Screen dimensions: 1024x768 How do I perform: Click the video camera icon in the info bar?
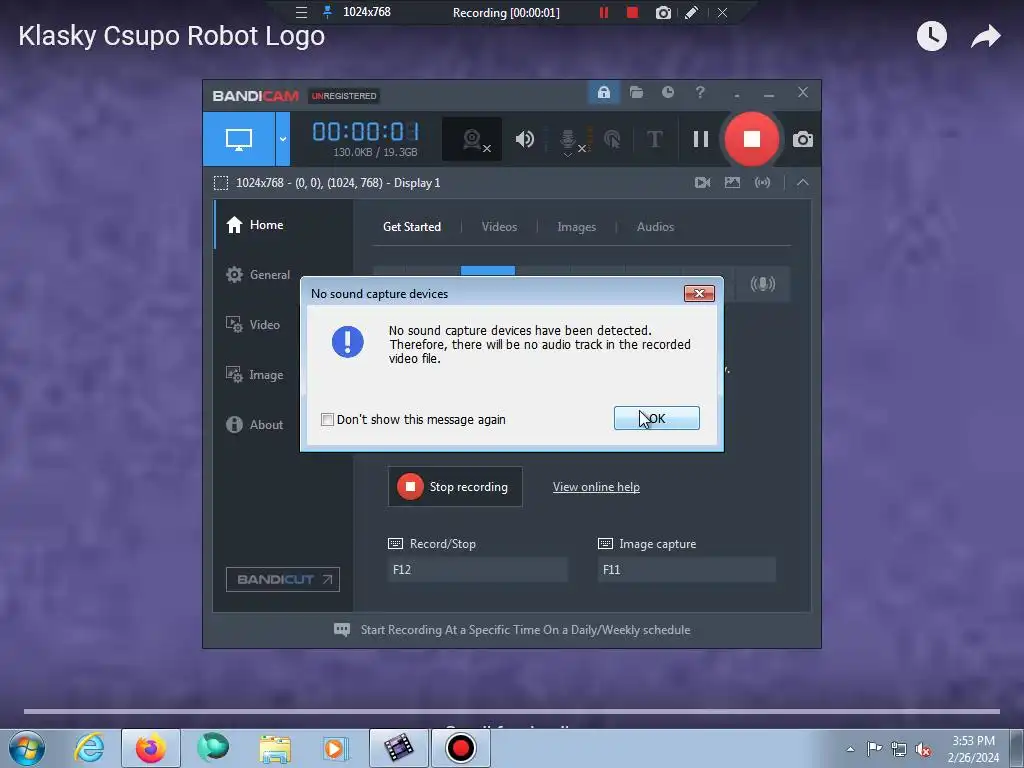coord(703,183)
